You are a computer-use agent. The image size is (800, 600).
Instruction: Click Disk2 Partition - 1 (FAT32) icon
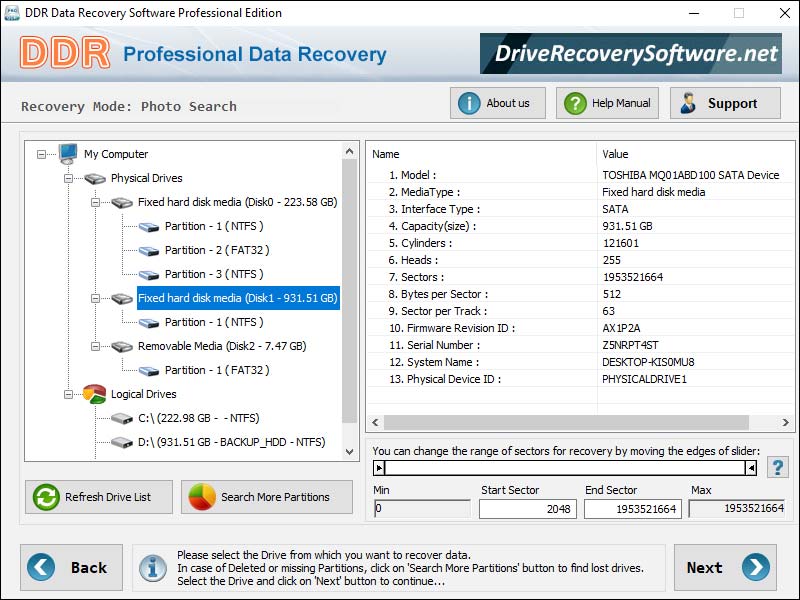click(149, 370)
